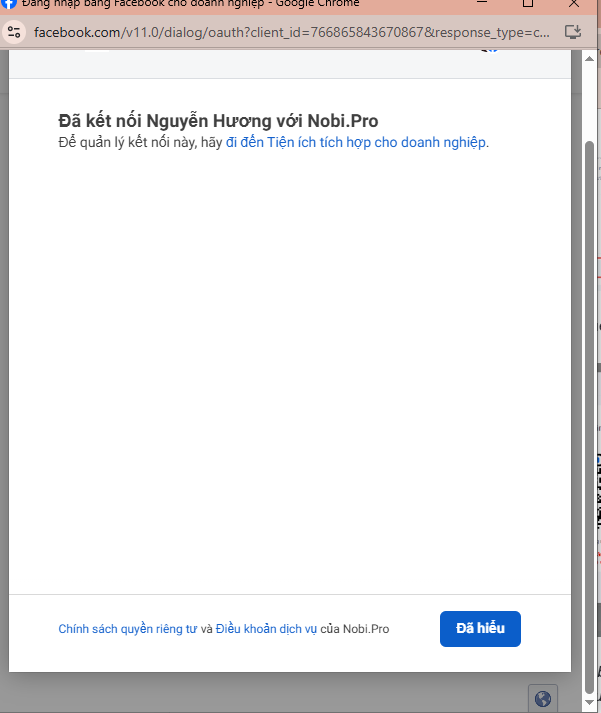Click the "Đã kết nối Nguyễn Hương" heading

[x=218, y=122]
